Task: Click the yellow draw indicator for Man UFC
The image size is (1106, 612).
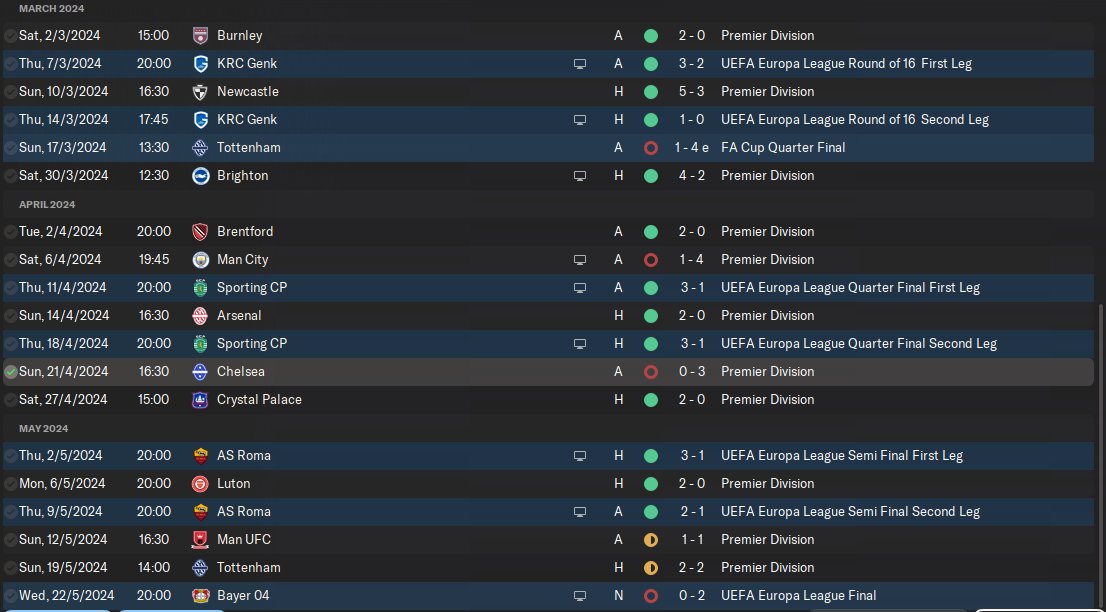Action: point(650,539)
